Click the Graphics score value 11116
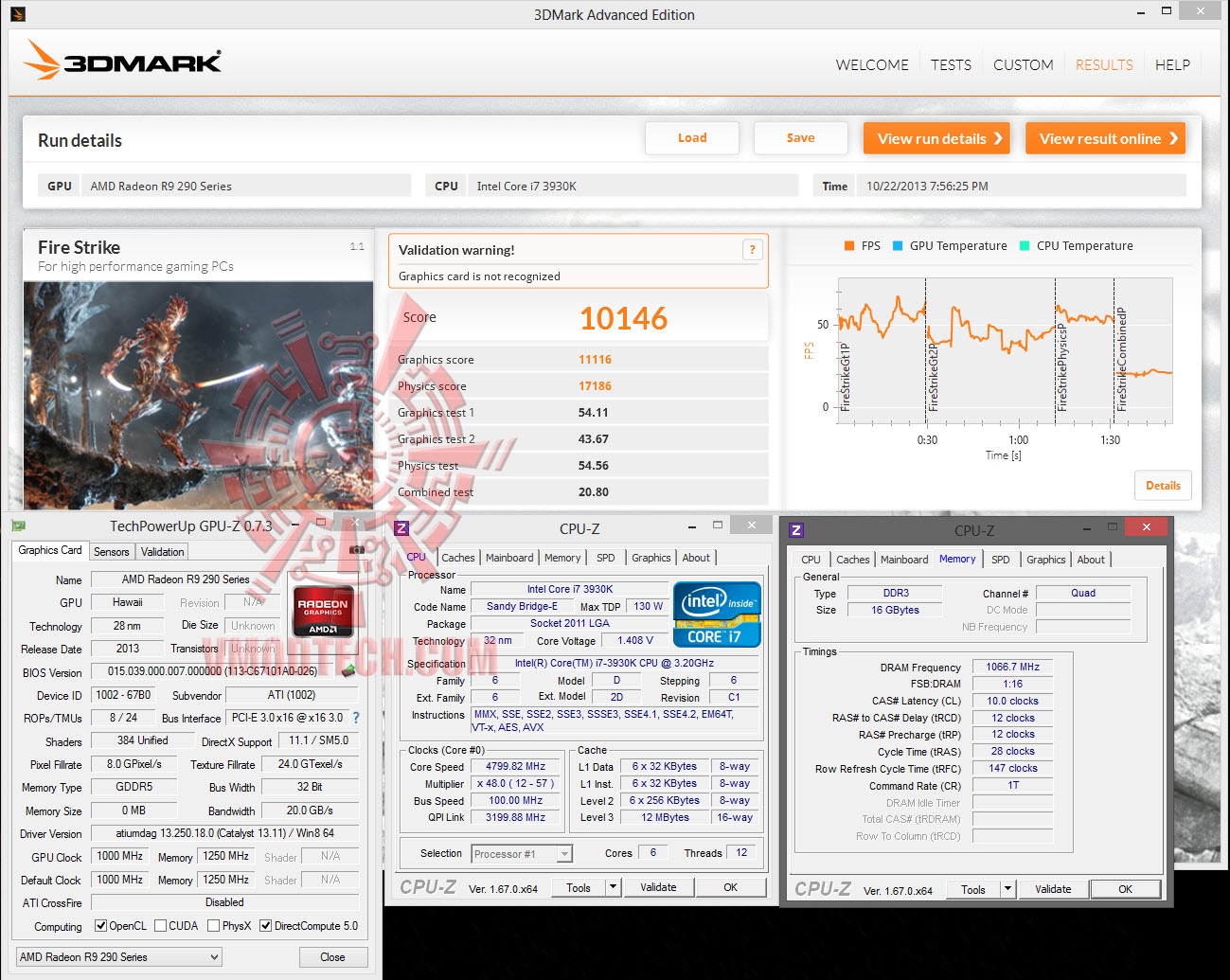The width and height of the screenshot is (1230, 980). (x=595, y=360)
